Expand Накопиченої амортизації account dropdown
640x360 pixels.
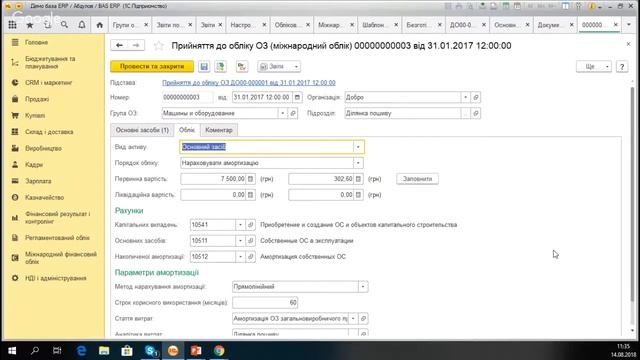pyautogui.click(x=240, y=256)
